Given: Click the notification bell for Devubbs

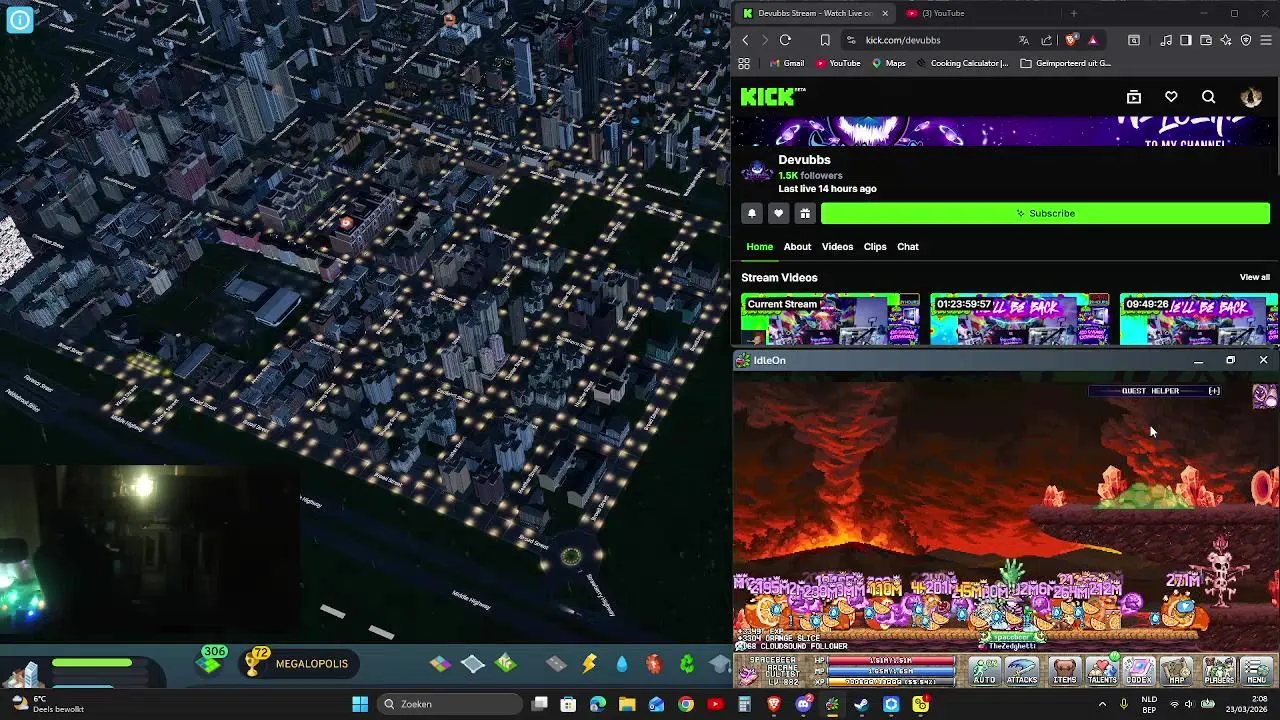Looking at the screenshot, I should coord(752,213).
